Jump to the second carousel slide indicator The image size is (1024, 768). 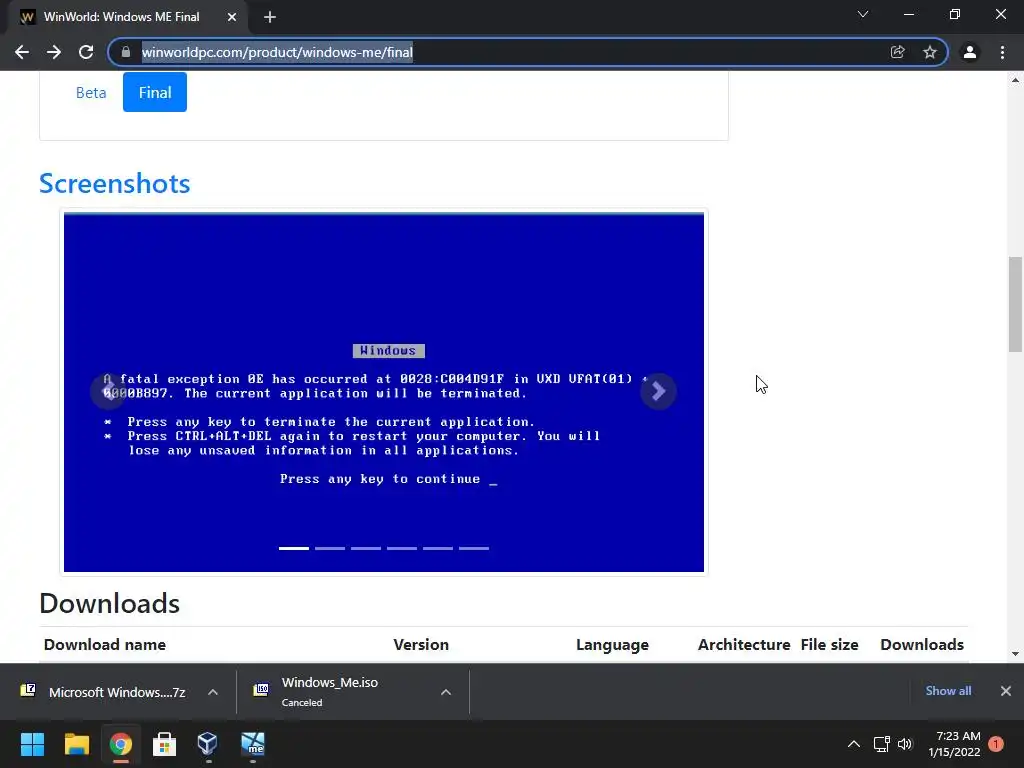(330, 549)
